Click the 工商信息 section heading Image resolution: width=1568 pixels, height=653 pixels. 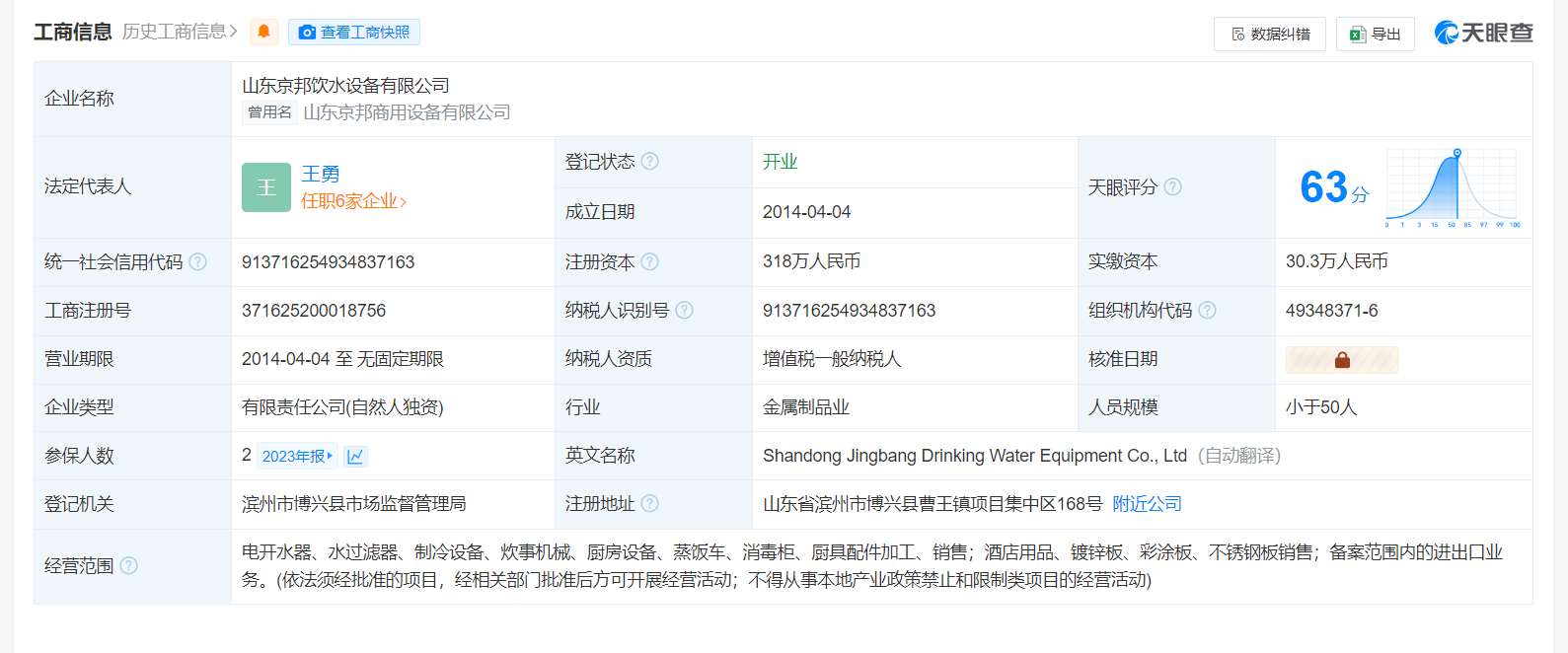[x=73, y=33]
